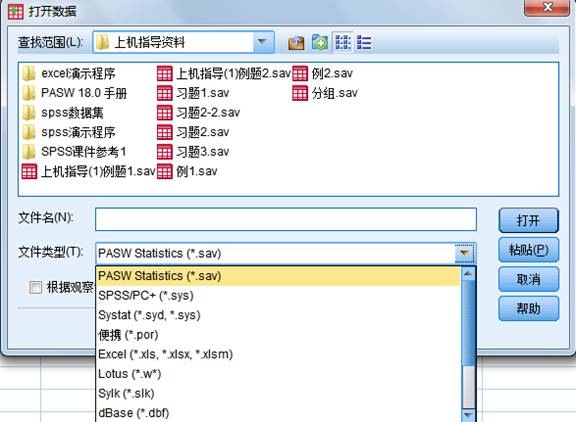Select 上机指导(1)例题1.sav file
The image size is (576, 422).
pyautogui.click(x=89, y=171)
